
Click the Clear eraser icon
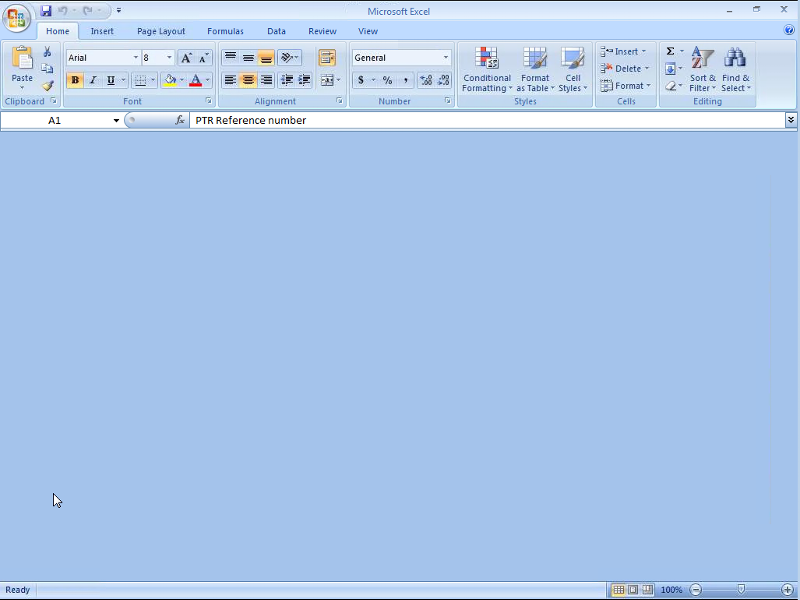click(x=670, y=86)
